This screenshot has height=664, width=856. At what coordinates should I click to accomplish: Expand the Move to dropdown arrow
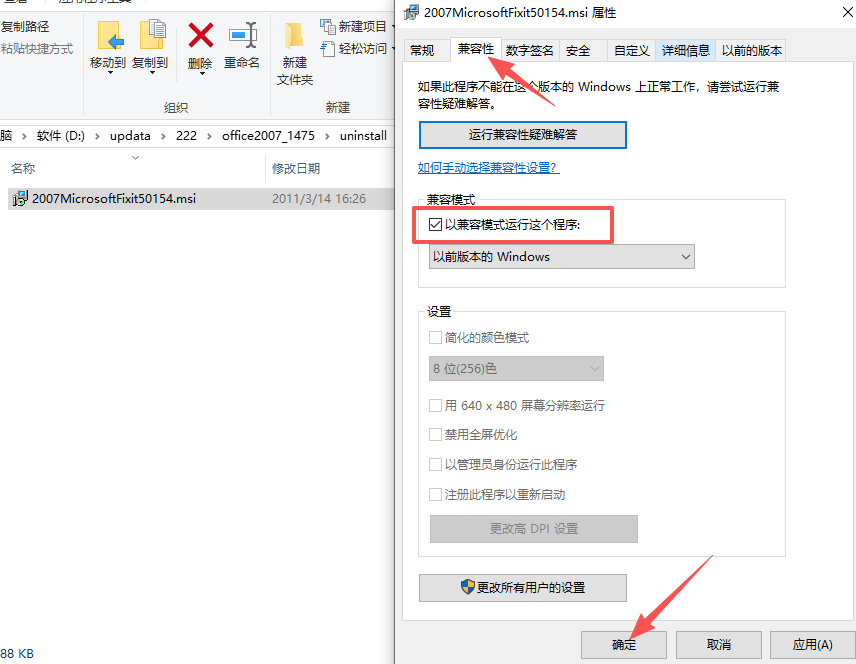pos(110,73)
